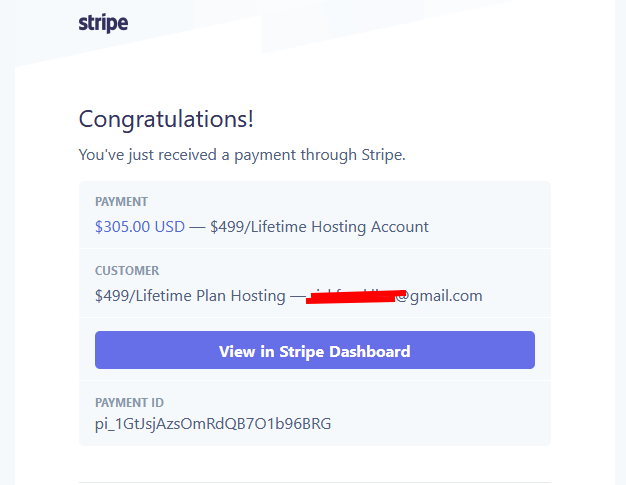Click the @gmail.com customer email domain
Viewport: 626px width, 485px height.
(x=439, y=296)
